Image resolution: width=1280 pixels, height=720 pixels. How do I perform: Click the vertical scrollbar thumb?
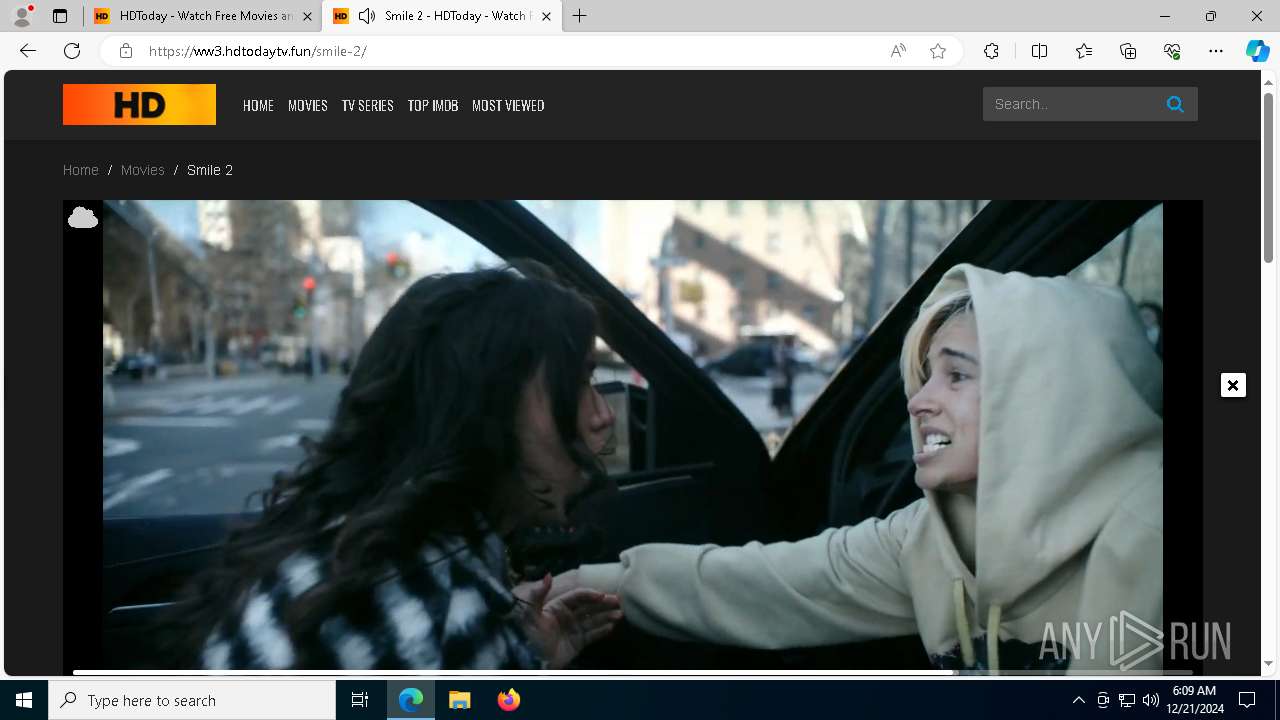[1269, 178]
